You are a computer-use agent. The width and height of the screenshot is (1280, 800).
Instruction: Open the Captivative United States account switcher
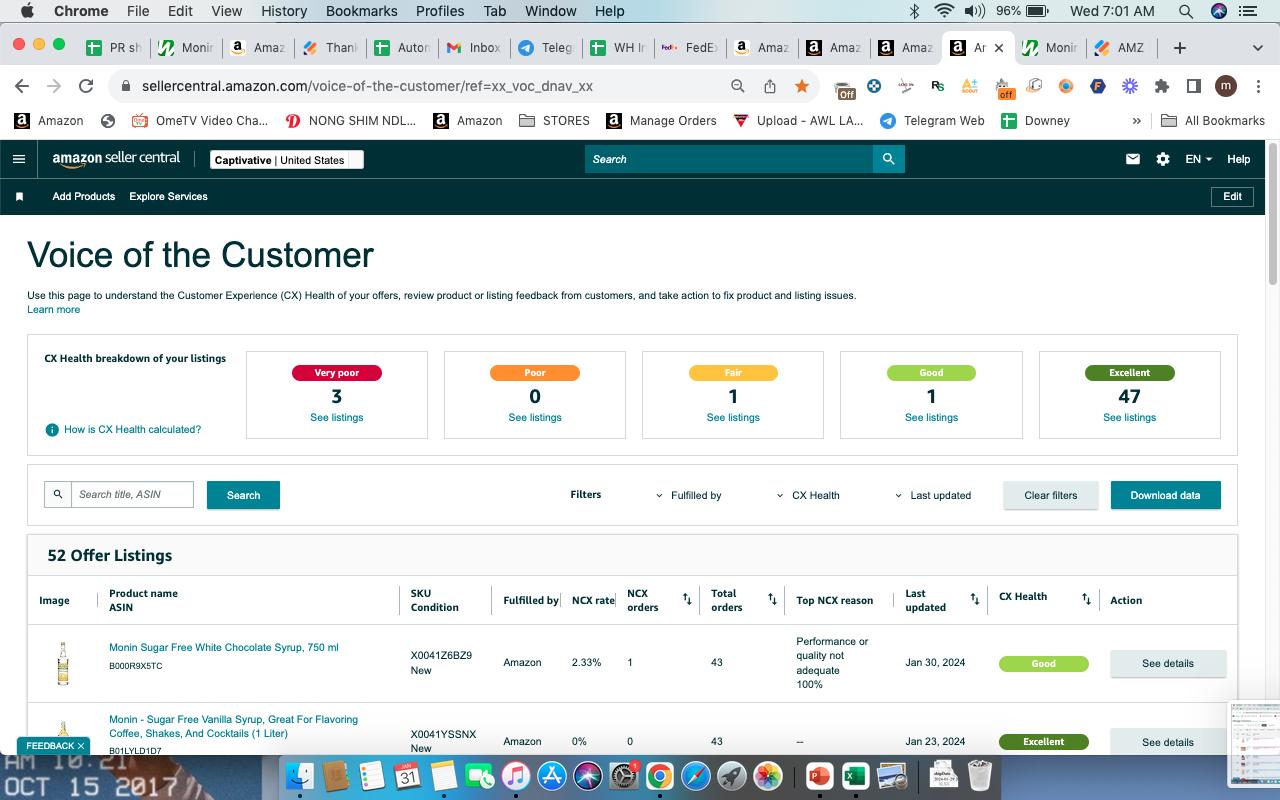click(x=287, y=160)
